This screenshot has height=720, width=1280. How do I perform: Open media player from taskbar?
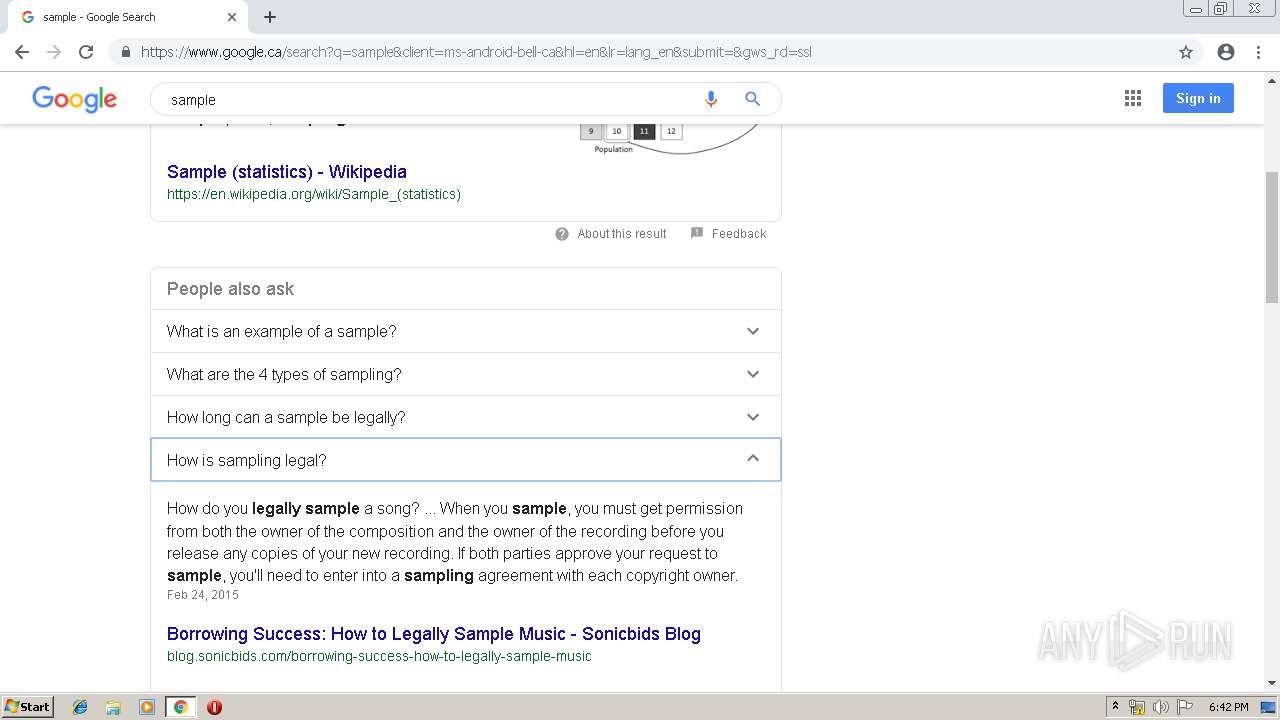pos(147,707)
